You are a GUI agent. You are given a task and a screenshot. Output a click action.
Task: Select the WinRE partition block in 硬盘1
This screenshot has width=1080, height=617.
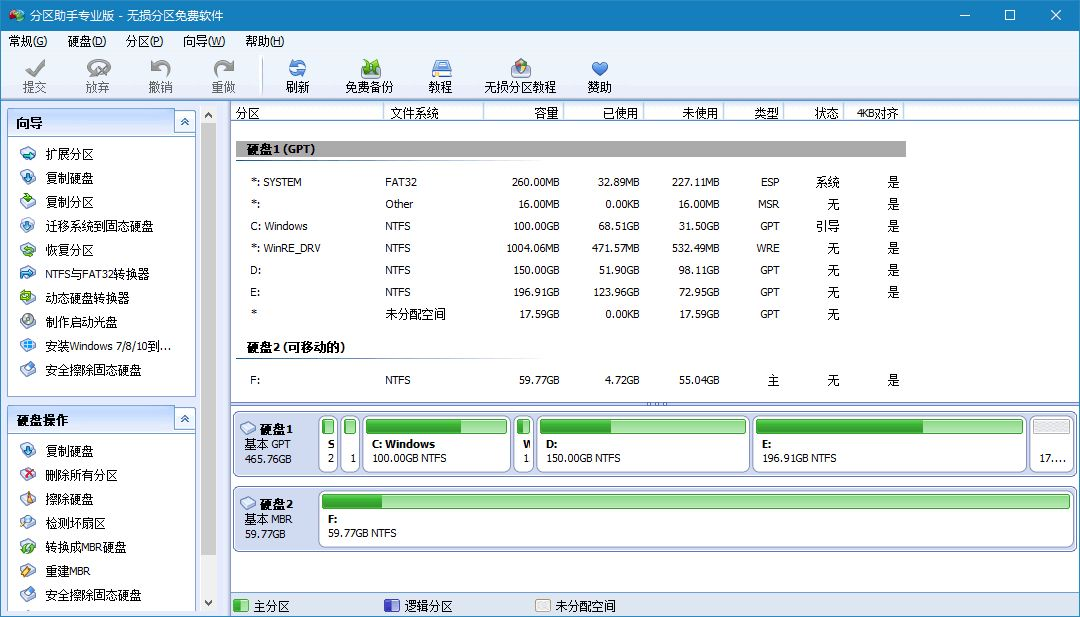tap(524, 444)
